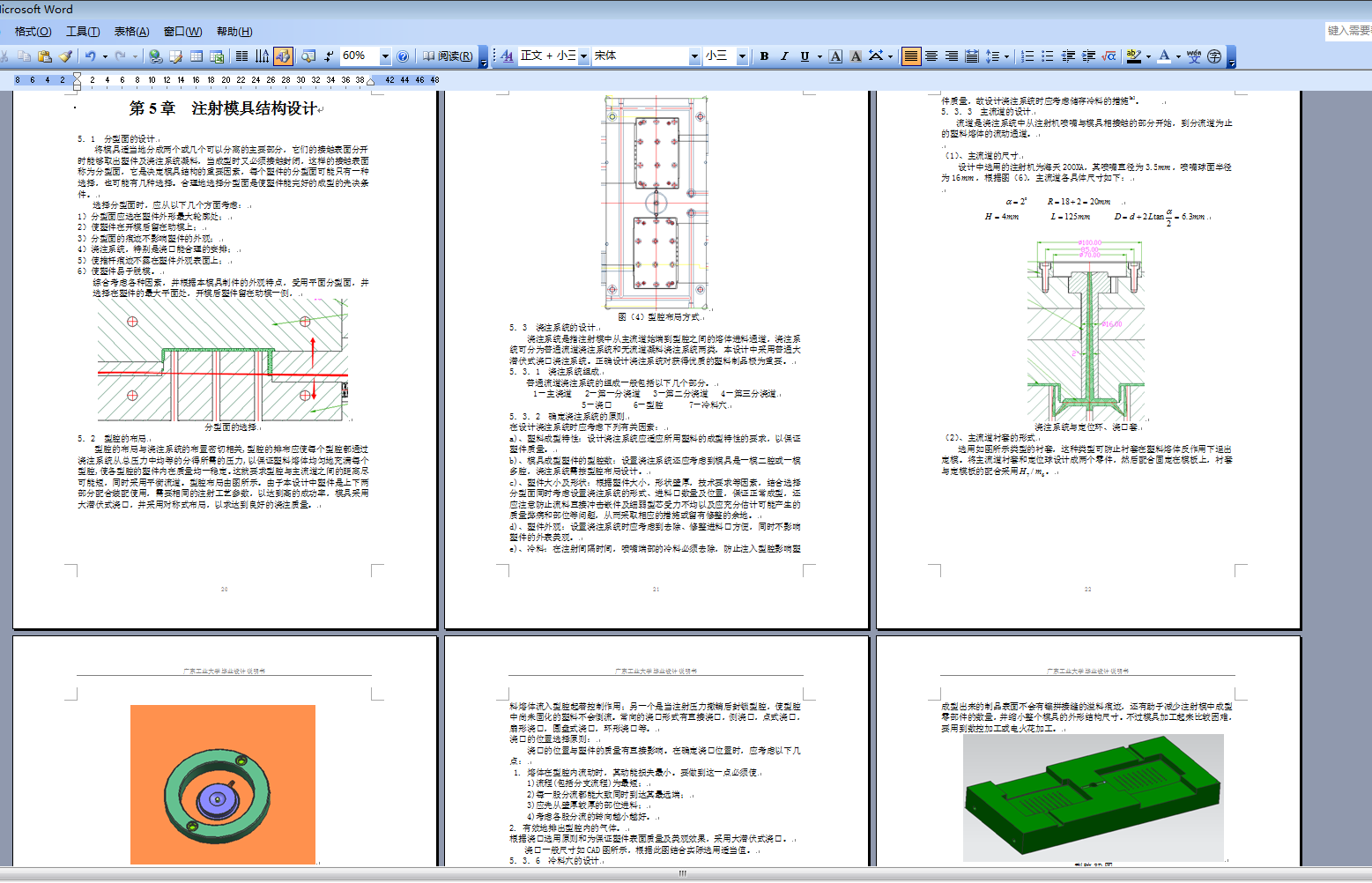1372x883 pixels.
Task: Increase the paragraph indent
Action: click(x=1089, y=56)
